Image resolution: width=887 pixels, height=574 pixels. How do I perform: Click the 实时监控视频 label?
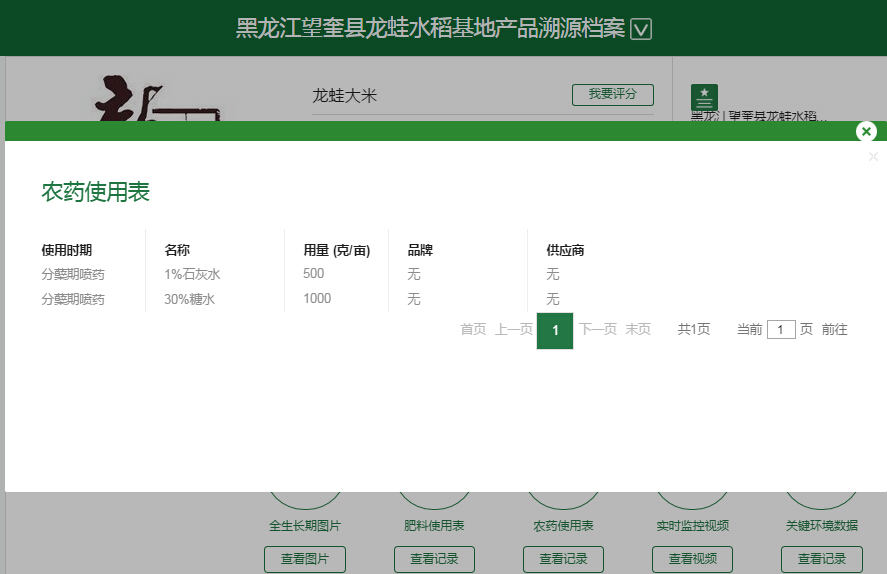point(692,526)
